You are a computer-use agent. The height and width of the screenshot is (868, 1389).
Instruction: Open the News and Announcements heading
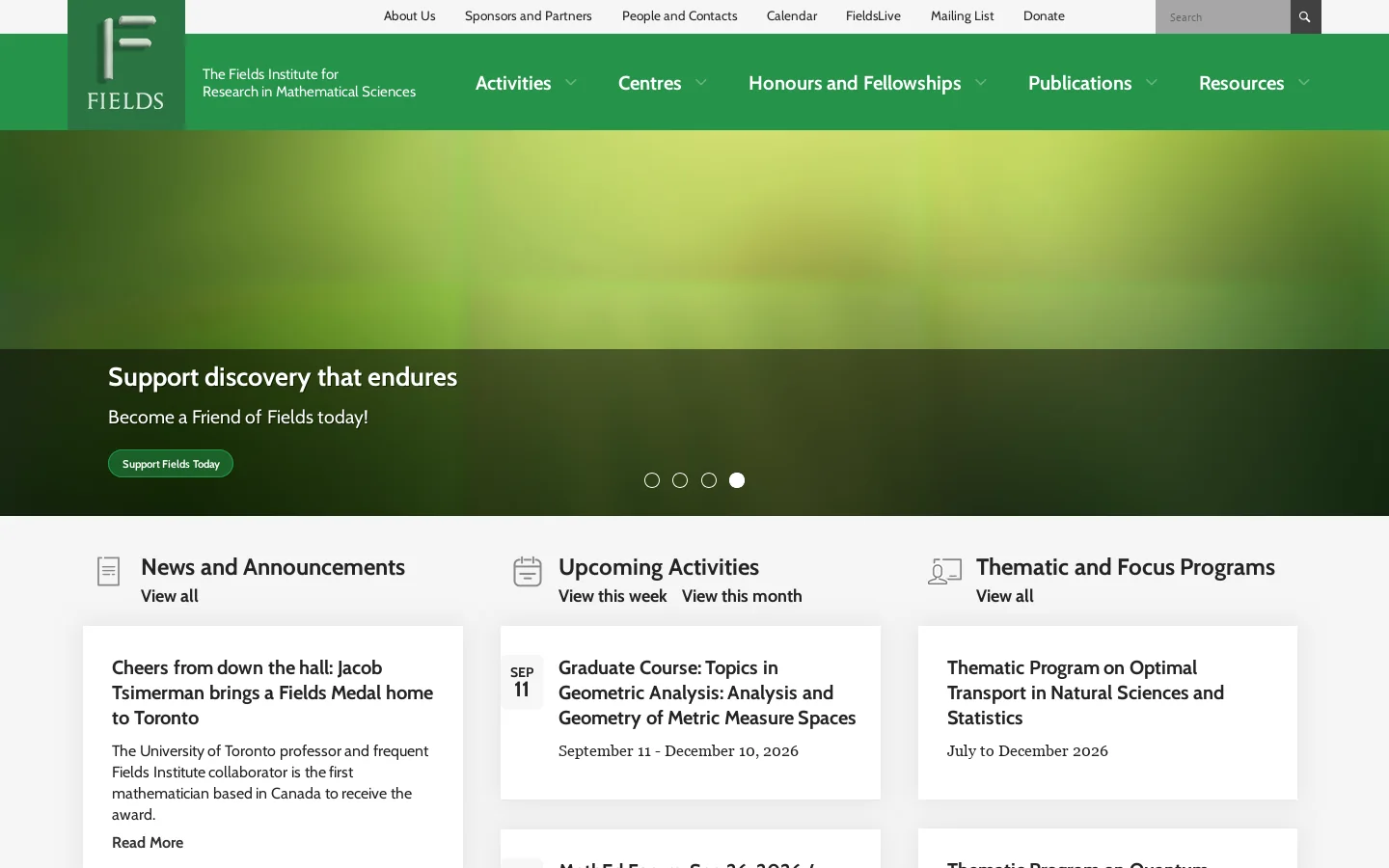click(x=273, y=567)
